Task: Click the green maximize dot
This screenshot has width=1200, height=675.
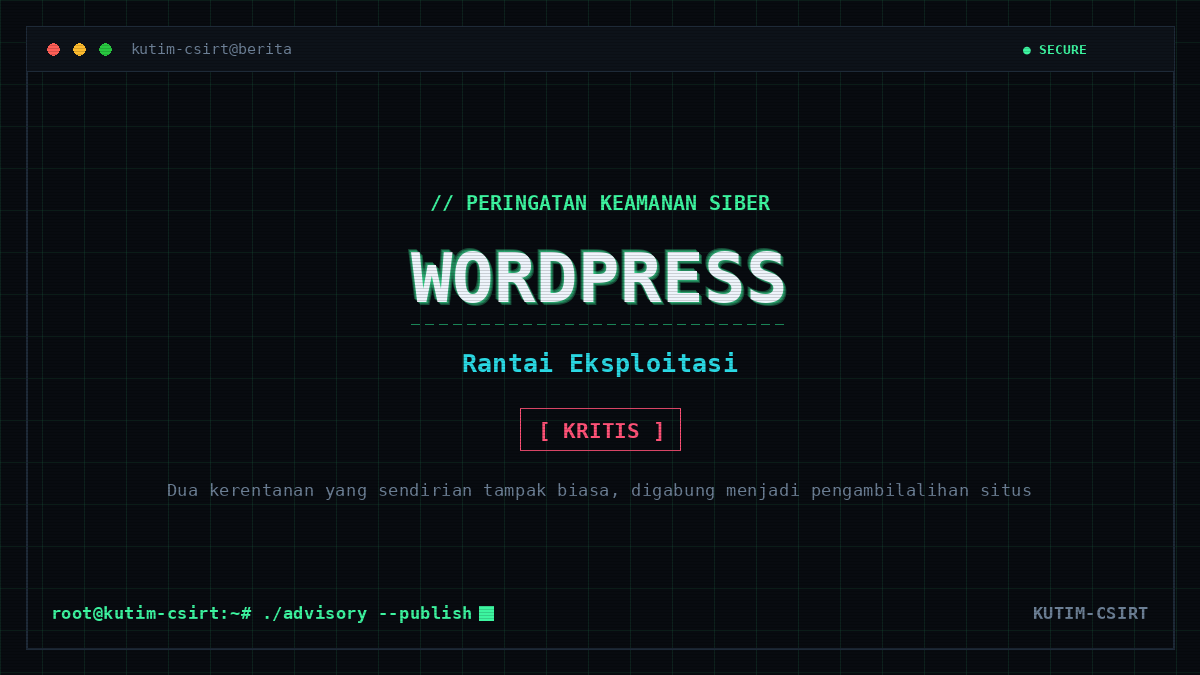Action: (105, 49)
